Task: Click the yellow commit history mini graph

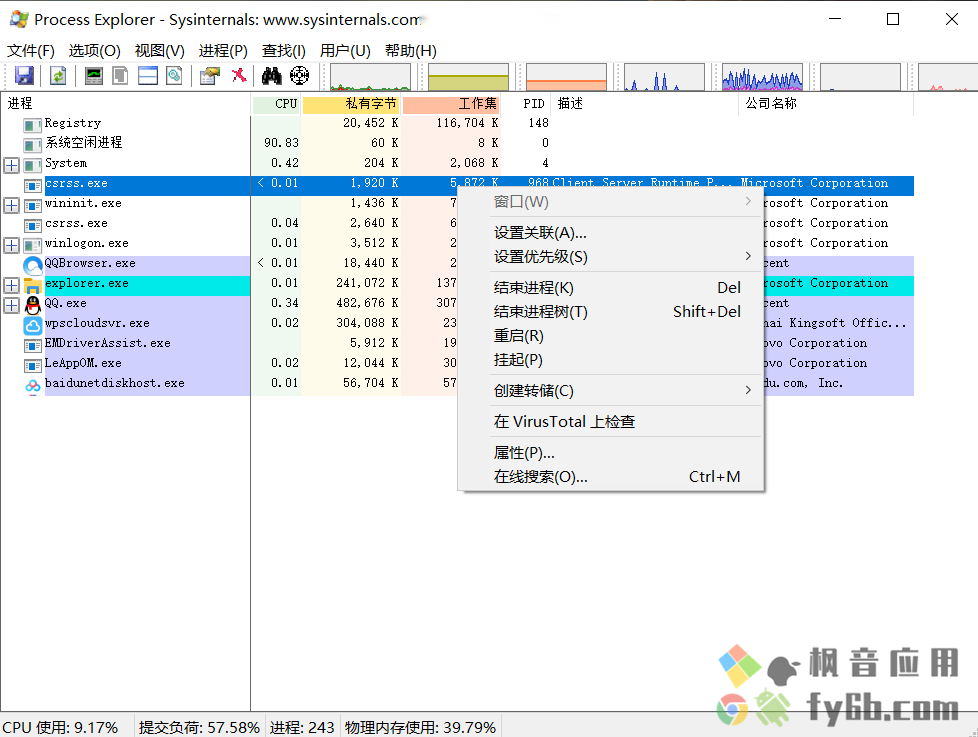Action: pyautogui.click(x=468, y=77)
